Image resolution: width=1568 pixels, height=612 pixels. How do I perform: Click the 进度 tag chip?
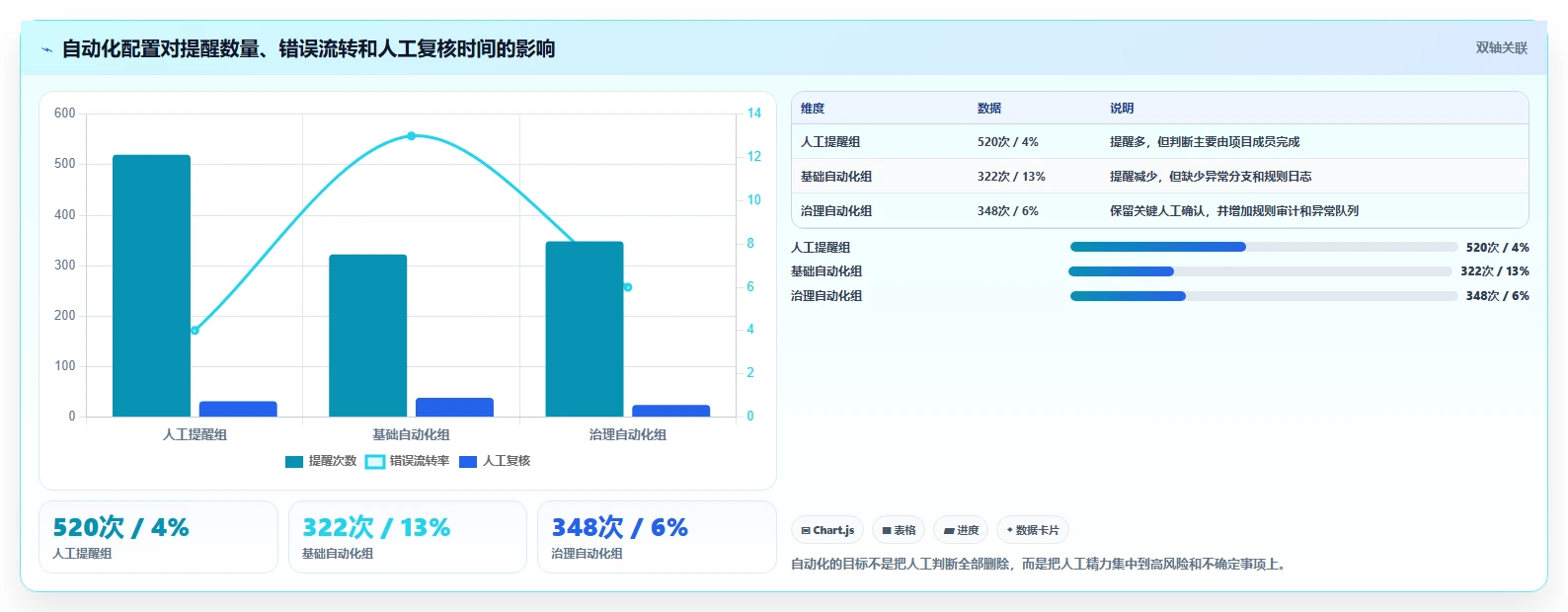click(961, 530)
